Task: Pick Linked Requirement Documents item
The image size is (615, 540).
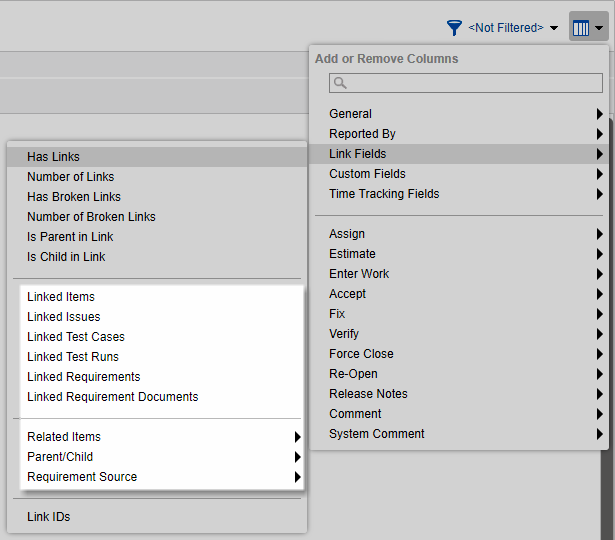Action: tap(112, 397)
